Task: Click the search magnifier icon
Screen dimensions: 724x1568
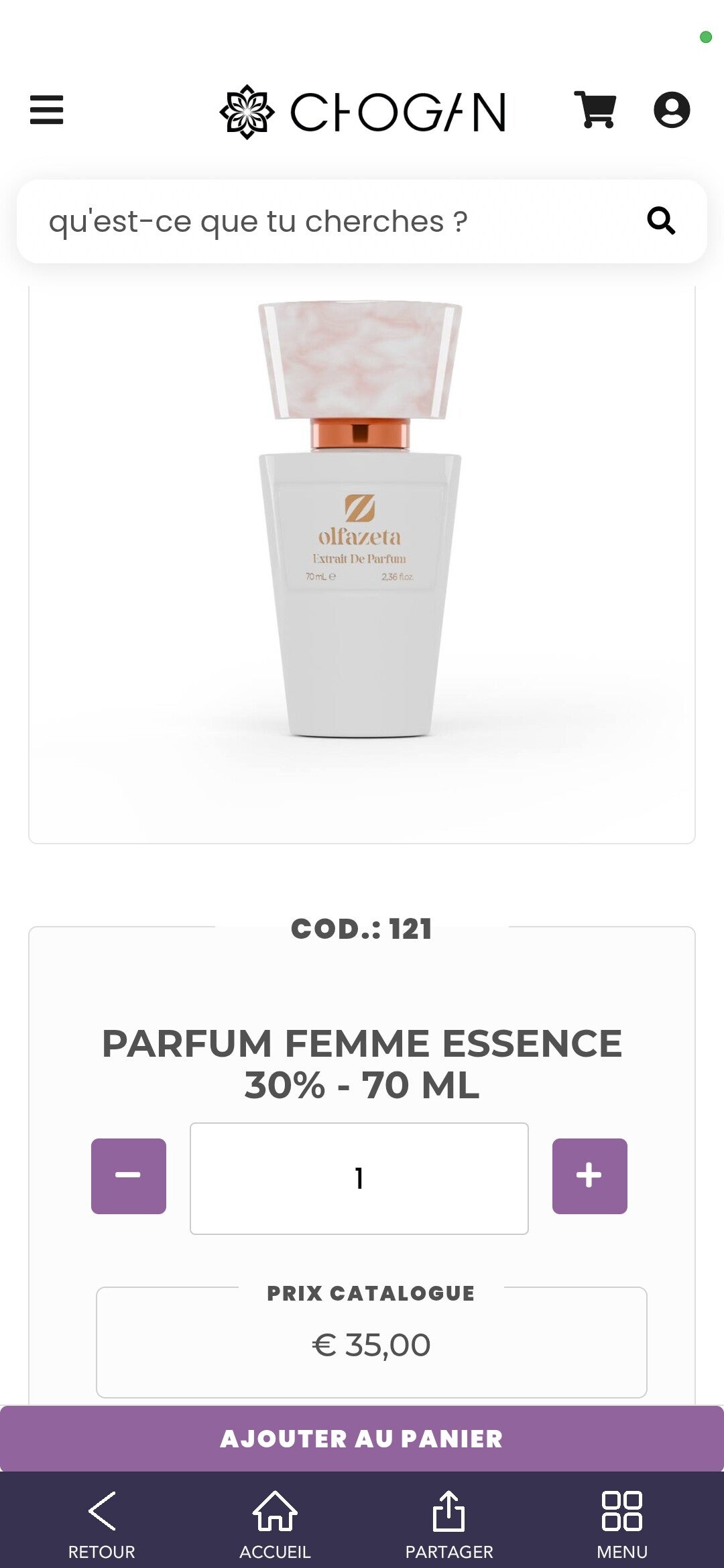Action: pos(661,220)
